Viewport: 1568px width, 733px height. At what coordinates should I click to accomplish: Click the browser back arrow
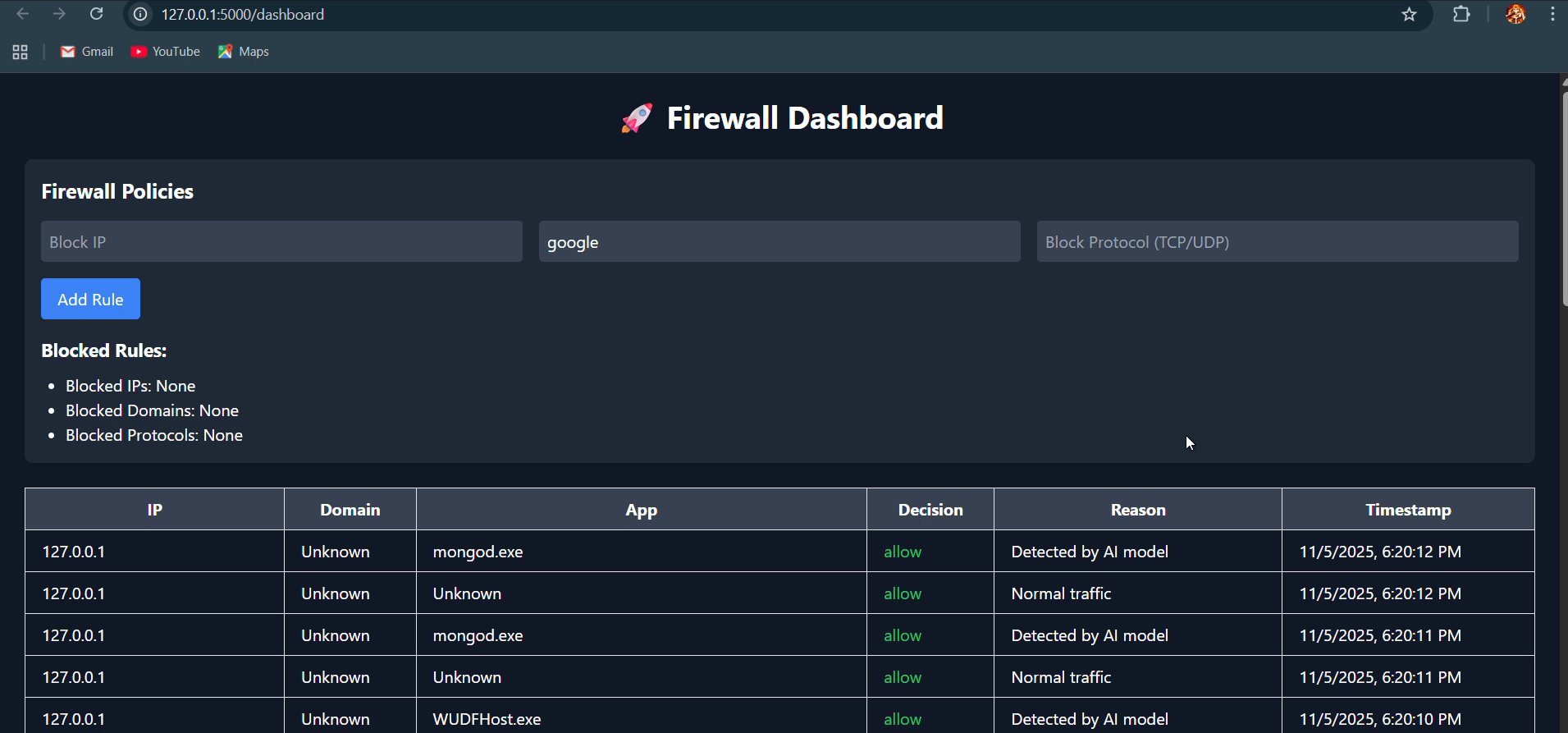pos(23,14)
